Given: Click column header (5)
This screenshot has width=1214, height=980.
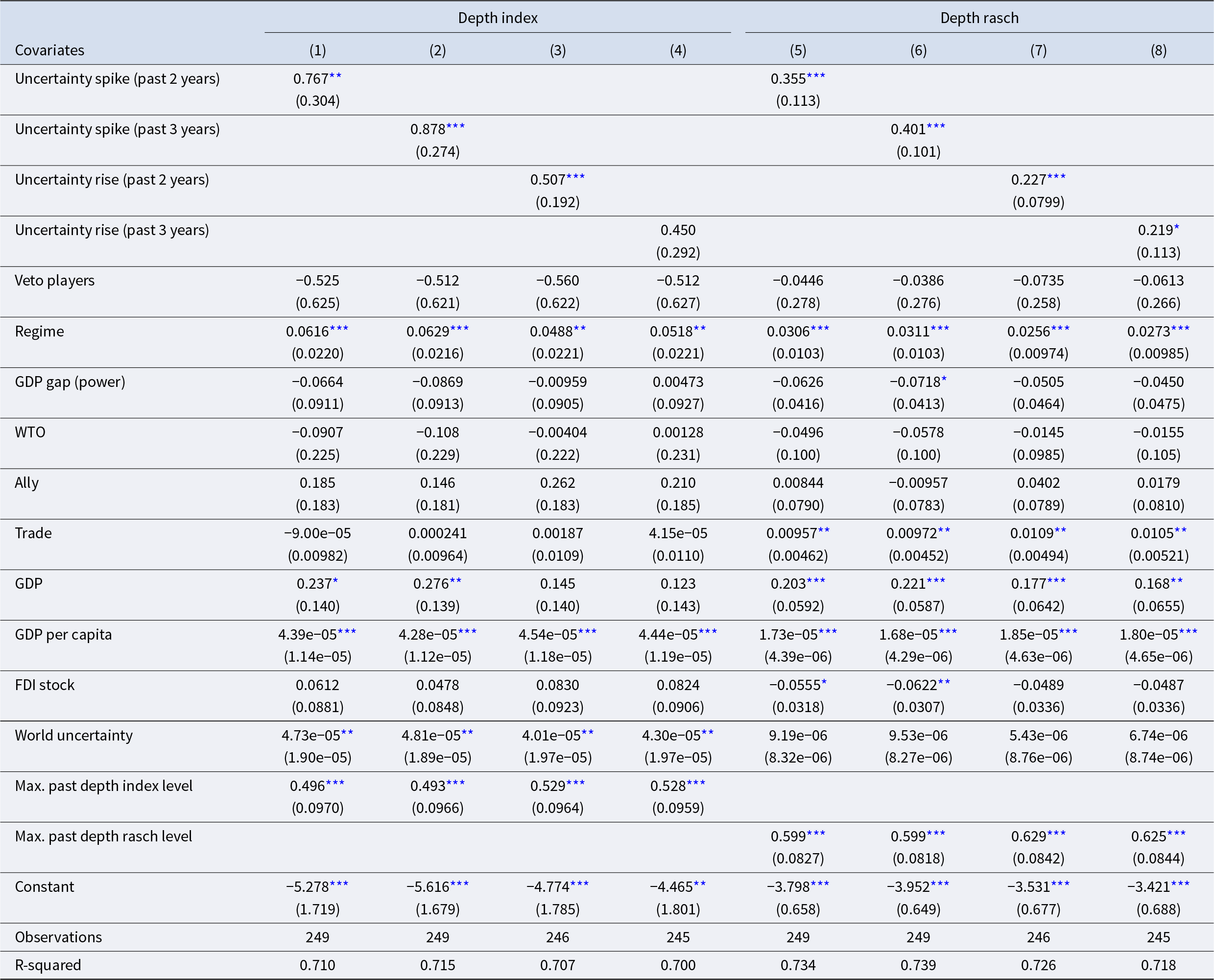Looking at the screenshot, I should tap(797, 50).
